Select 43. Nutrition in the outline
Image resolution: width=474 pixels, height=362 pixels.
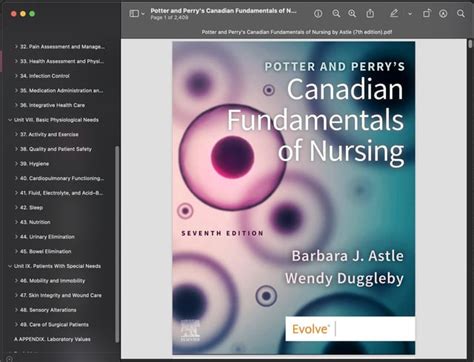[35, 222]
